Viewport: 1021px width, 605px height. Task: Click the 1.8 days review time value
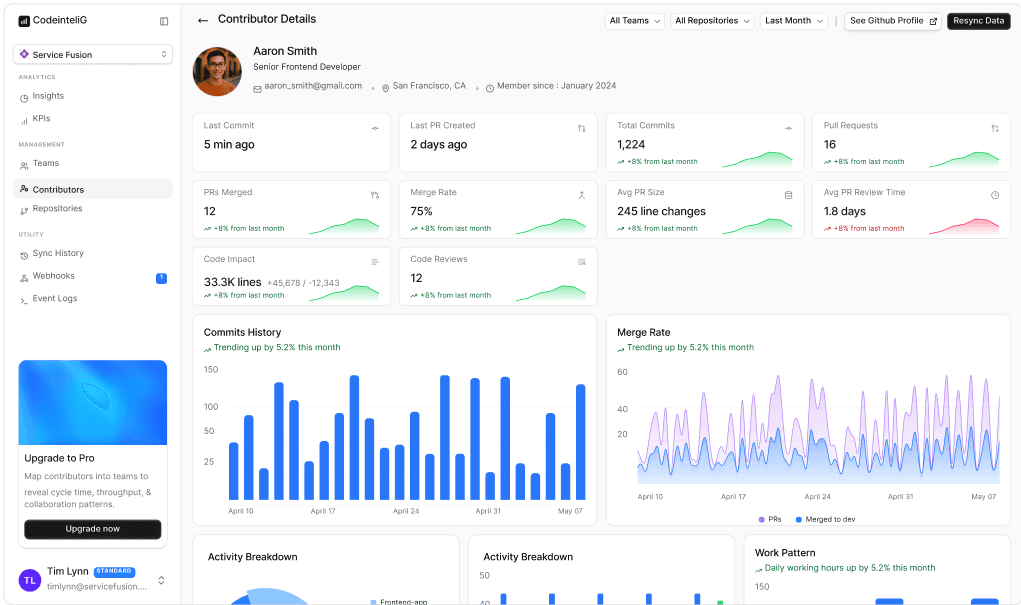(x=845, y=211)
